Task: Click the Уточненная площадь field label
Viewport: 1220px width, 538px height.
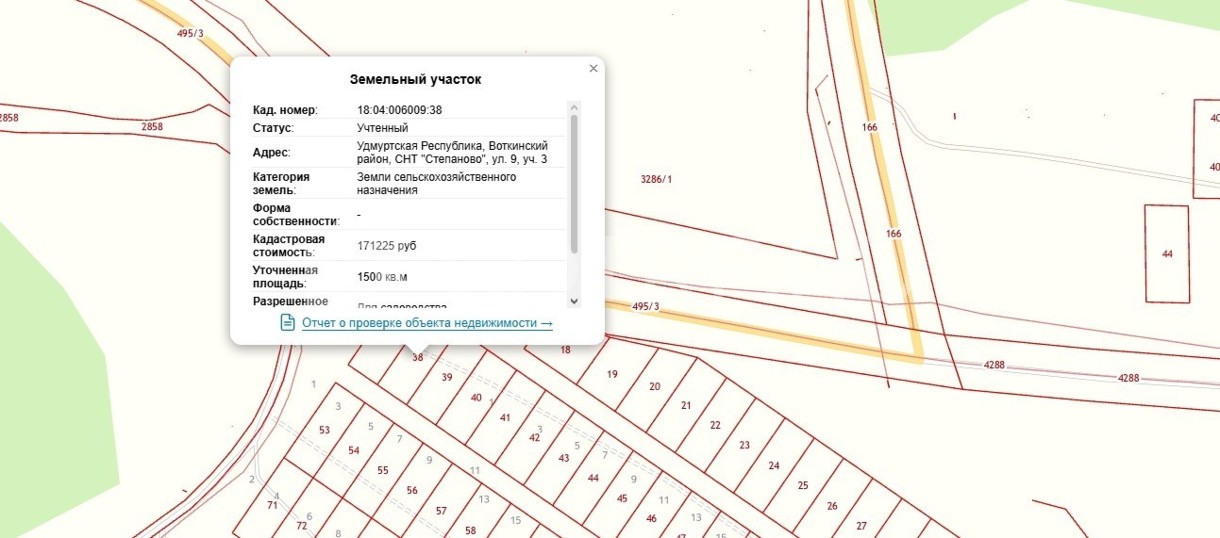Action: (285, 277)
